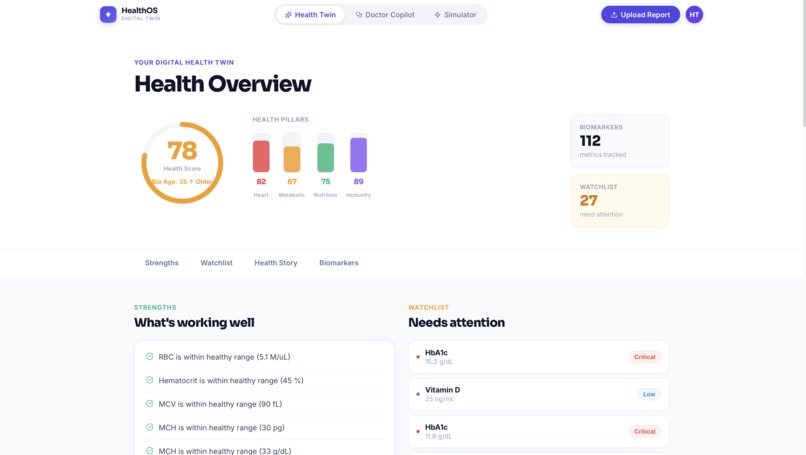The image size is (806, 455).
Task: Switch to the Health Twin view
Action: (310, 15)
